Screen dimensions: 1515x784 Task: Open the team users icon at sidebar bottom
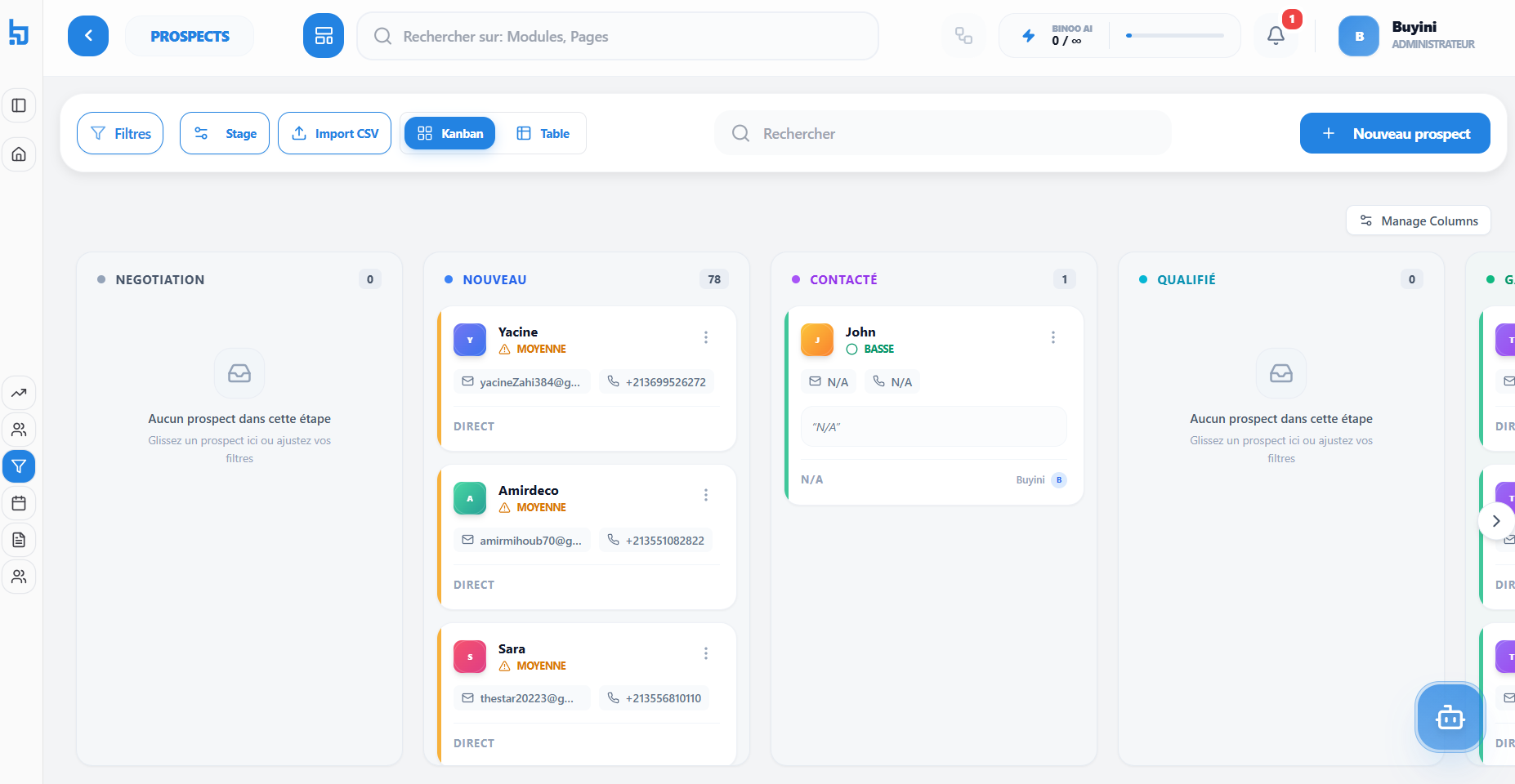[19, 577]
